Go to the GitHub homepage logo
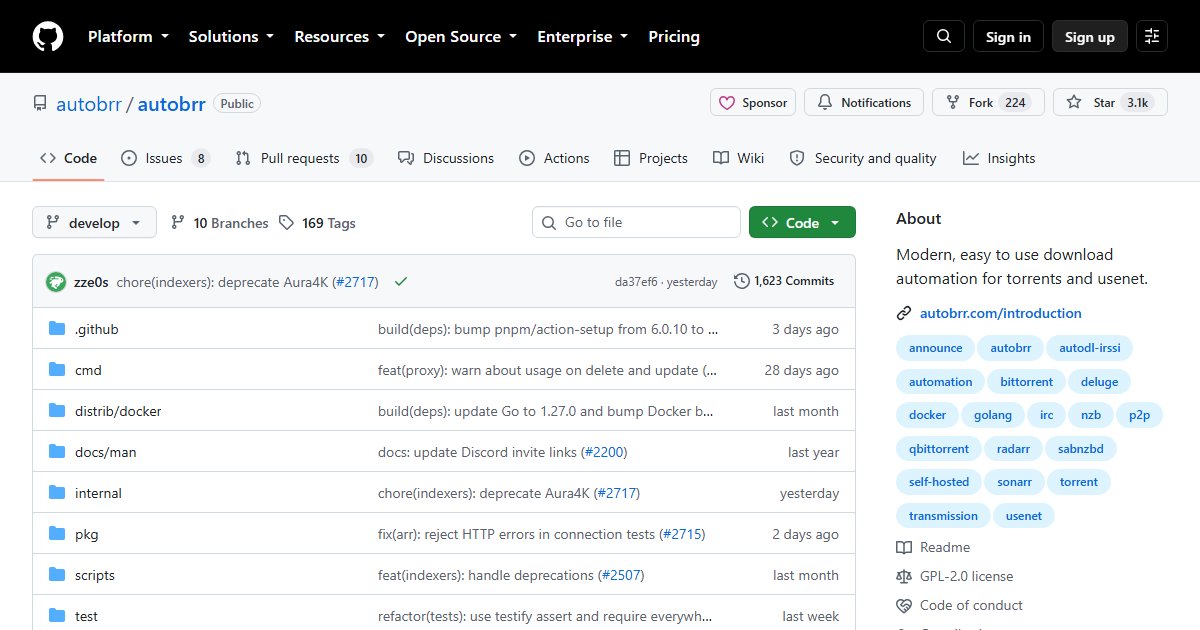1200x630 pixels. click(48, 37)
